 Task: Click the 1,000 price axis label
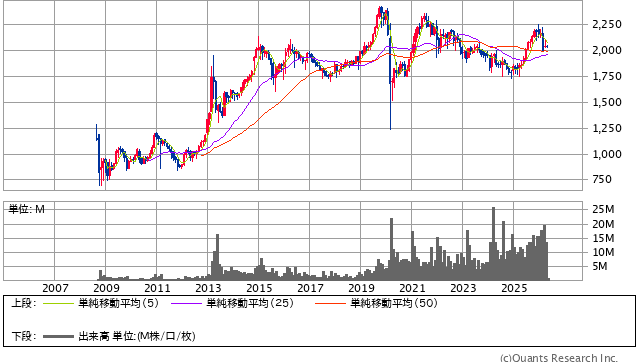click(x=607, y=154)
